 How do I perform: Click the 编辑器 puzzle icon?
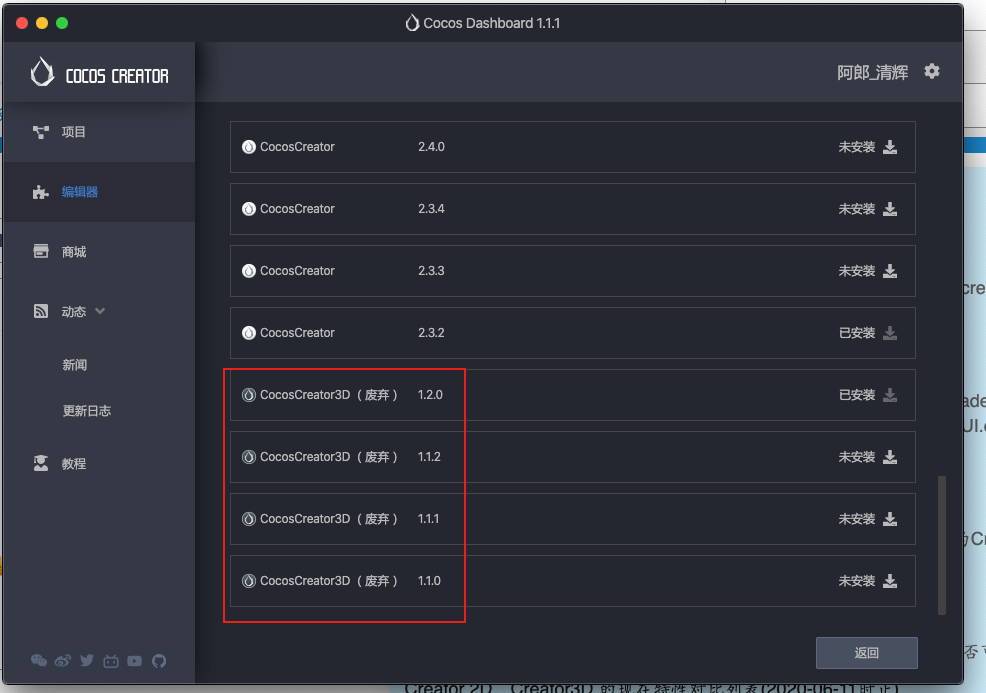tap(41, 192)
